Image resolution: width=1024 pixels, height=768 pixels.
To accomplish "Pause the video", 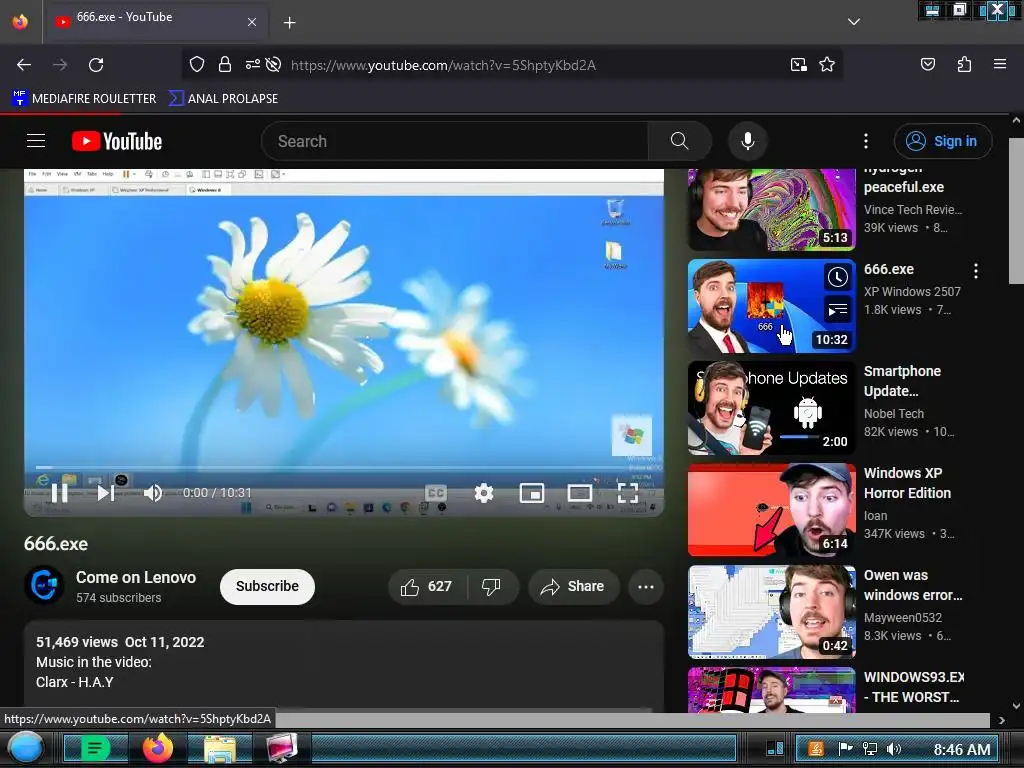I will click(x=59, y=493).
